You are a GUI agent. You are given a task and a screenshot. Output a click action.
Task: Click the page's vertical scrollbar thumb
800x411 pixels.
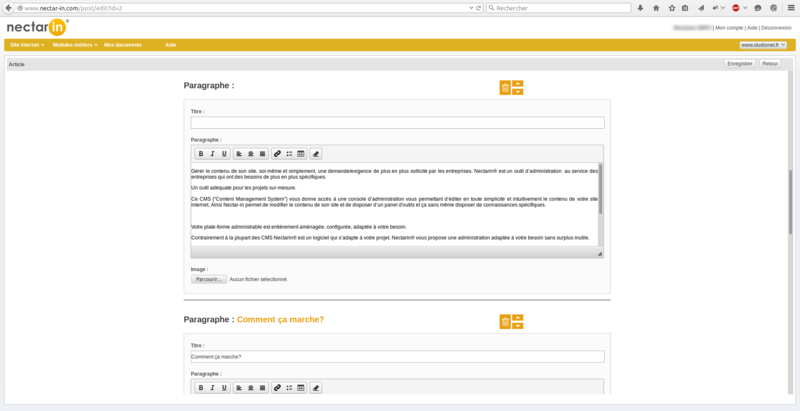point(790,201)
